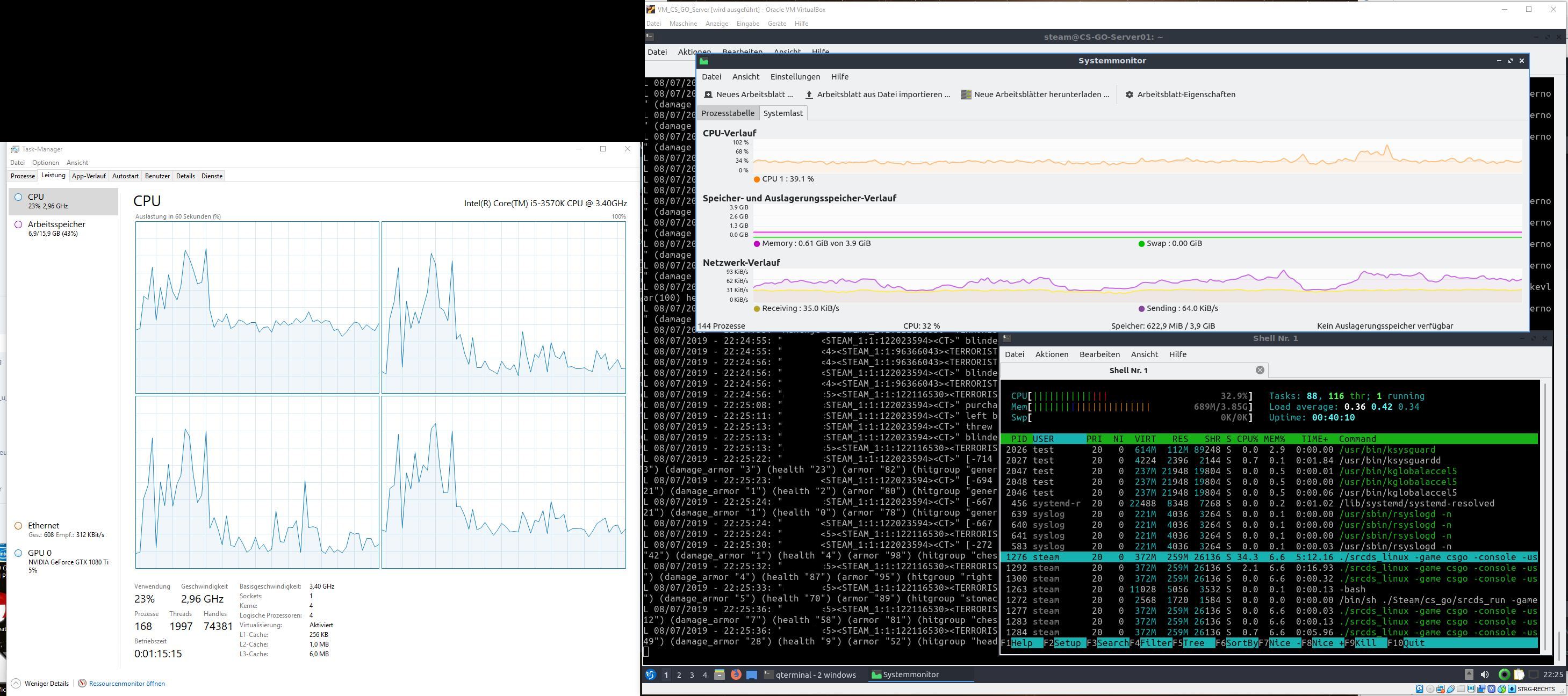Open the App-Verlauf tab in Task-Manager
1568x696 pixels.
88,176
